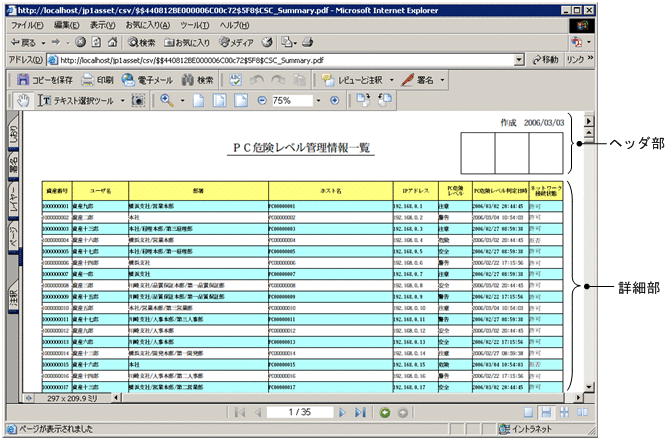
Task: Click the zoom in plus button
Action: tap(334, 101)
